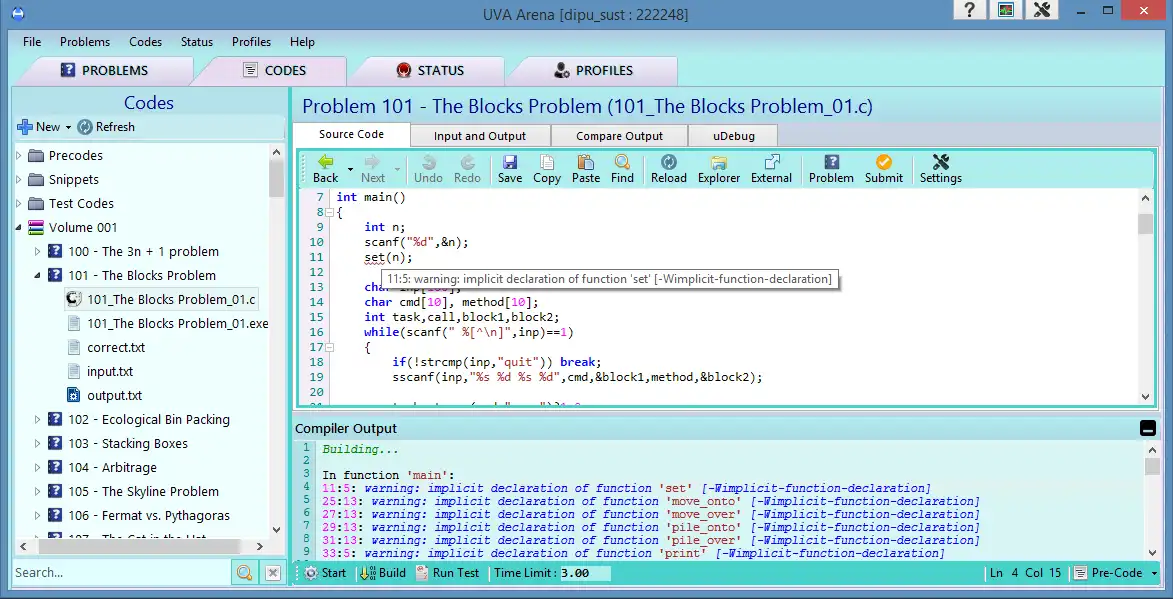This screenshot has width=1173, height=599.
Task: Open Find with the magnifier icon
Action: 622,162
